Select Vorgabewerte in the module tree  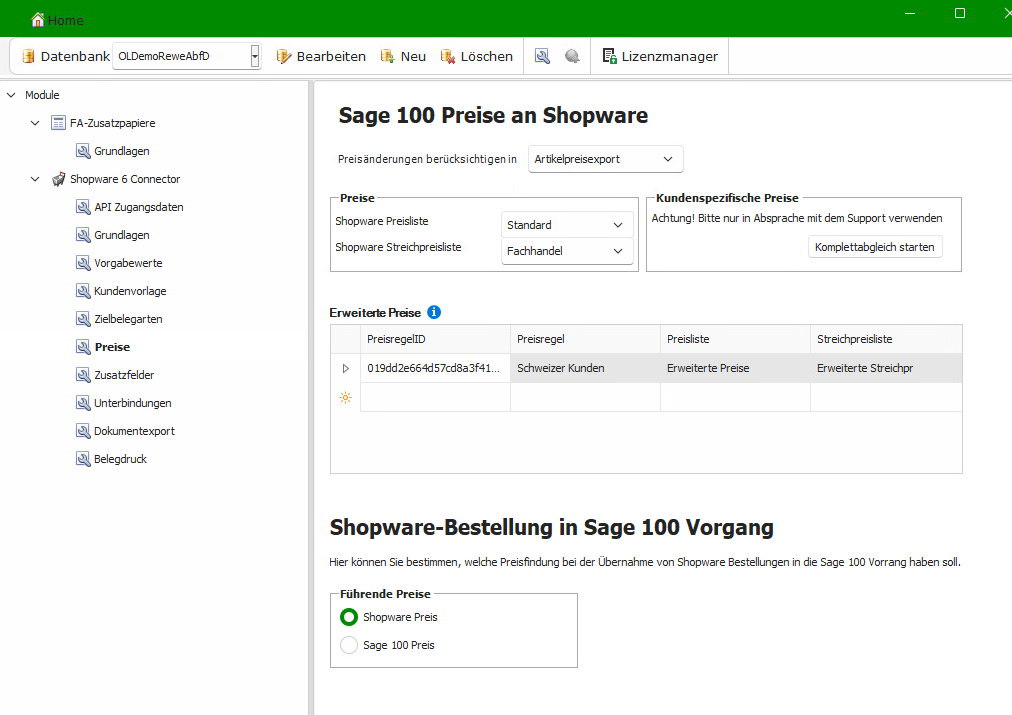click(x=128, y=263)
